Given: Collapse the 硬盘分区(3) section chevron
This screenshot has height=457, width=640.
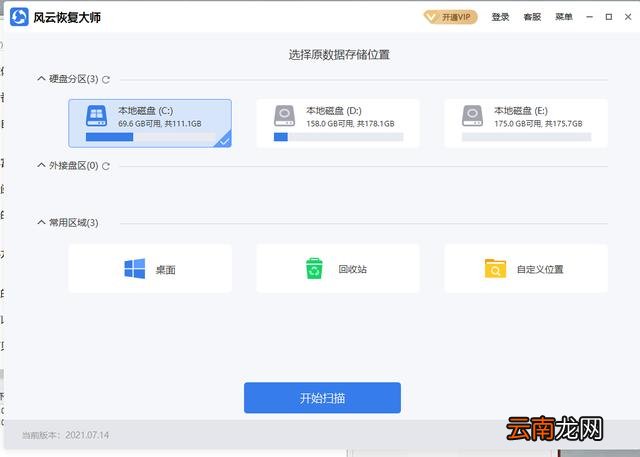Looking at the screenshot, I should (x=41, y=78).
